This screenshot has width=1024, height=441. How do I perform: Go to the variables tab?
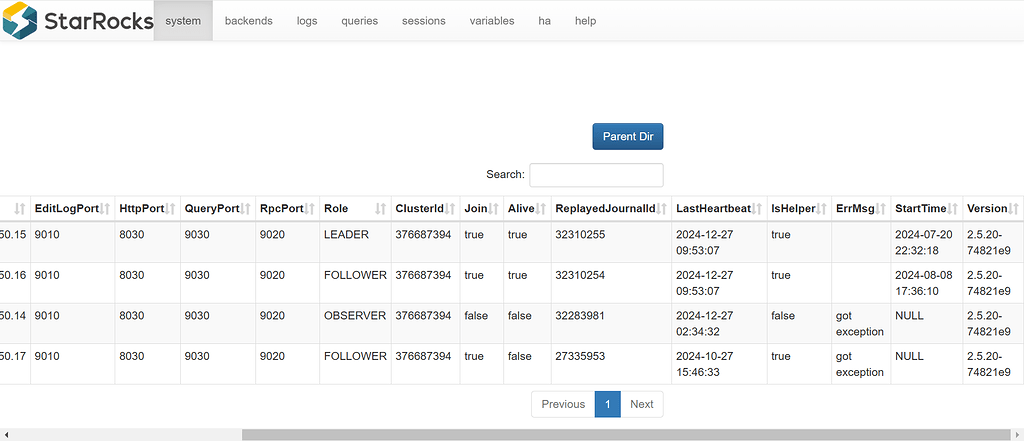click(491, 21)
